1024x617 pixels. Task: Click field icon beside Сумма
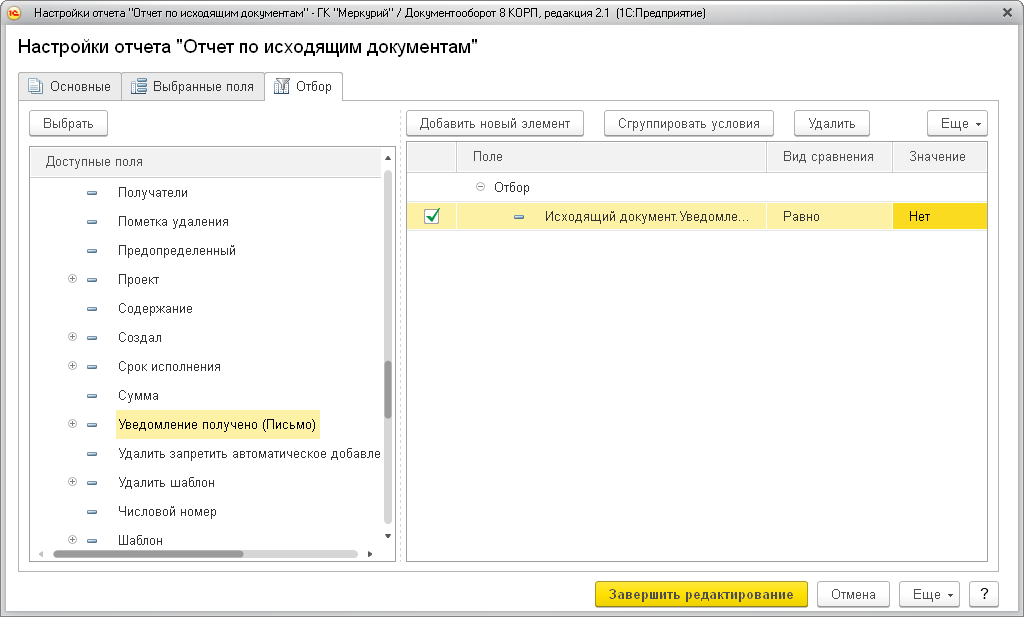(92, 396)
